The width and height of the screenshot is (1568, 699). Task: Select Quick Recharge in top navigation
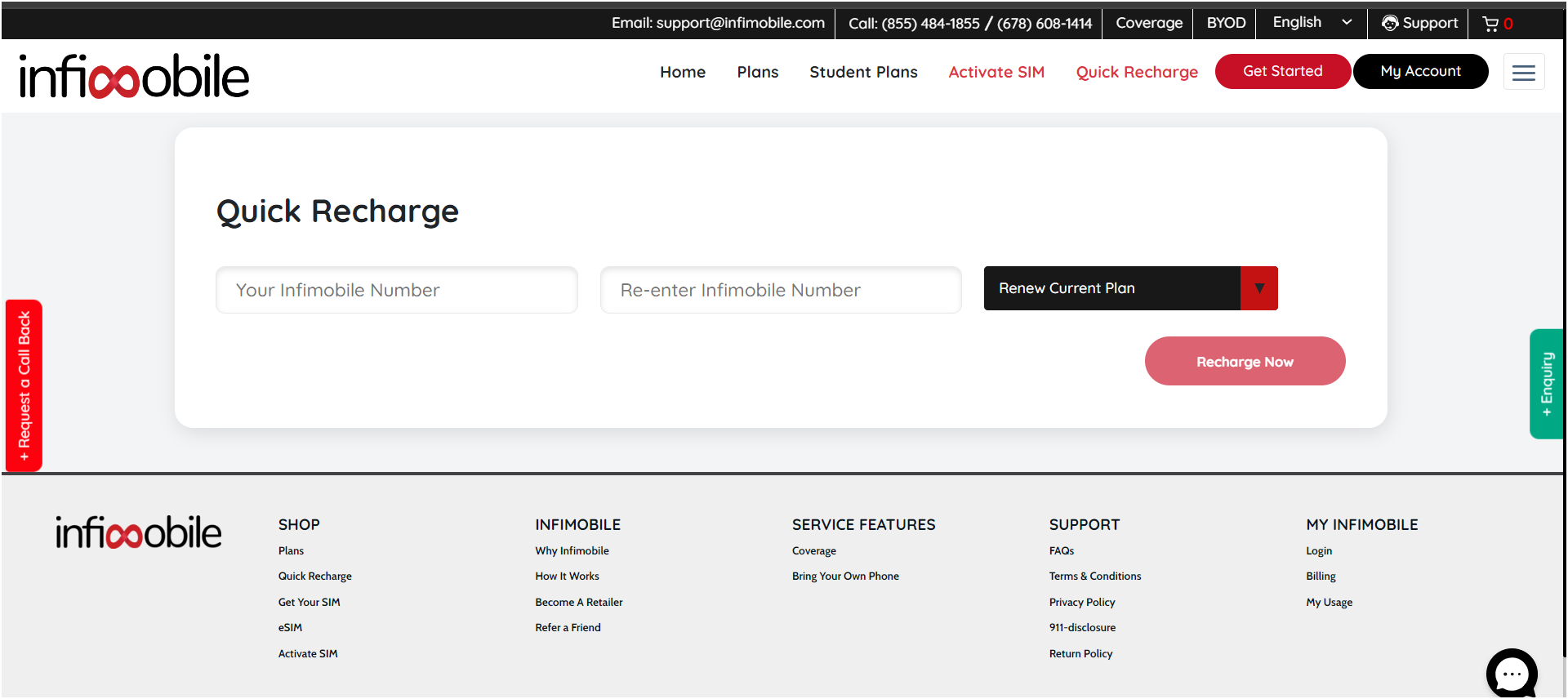(1137, 72)
